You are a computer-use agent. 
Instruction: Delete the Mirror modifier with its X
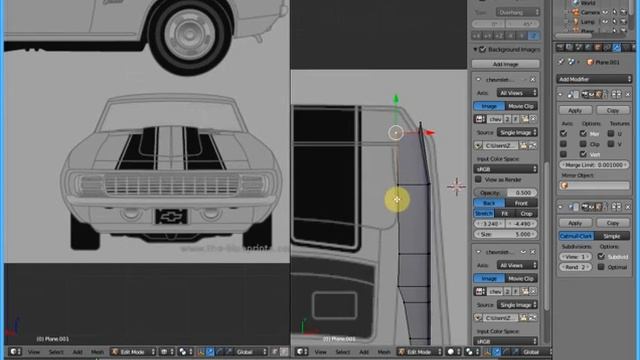tap(628, 95)
